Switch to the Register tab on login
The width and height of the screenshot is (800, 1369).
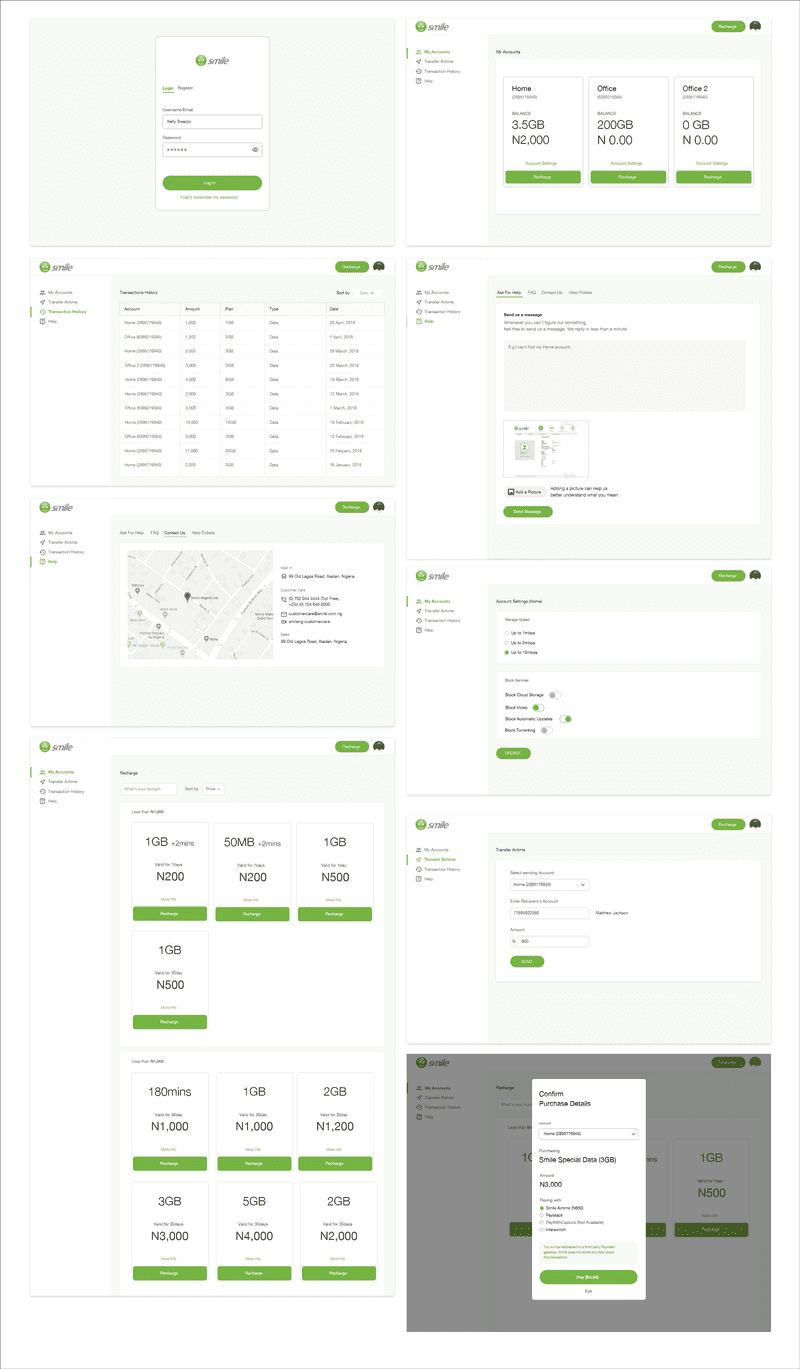186,88
